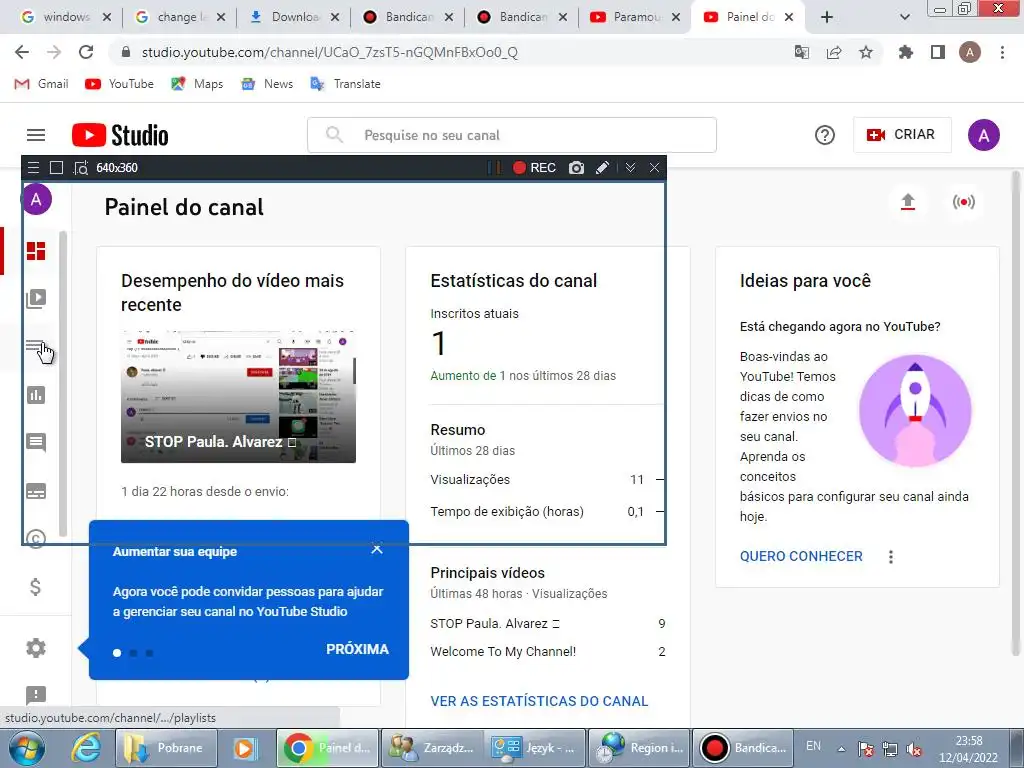The width and height of the screenshot is (1024, 768).
Task: Click Bandicam find window magnifier icon
Action: coord(80,168)
